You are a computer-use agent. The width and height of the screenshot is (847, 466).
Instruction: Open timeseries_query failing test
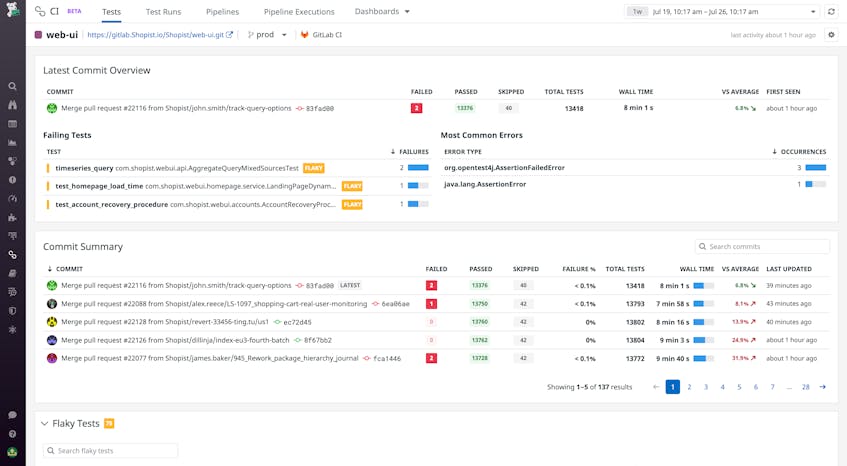click(x=84, y=168)
